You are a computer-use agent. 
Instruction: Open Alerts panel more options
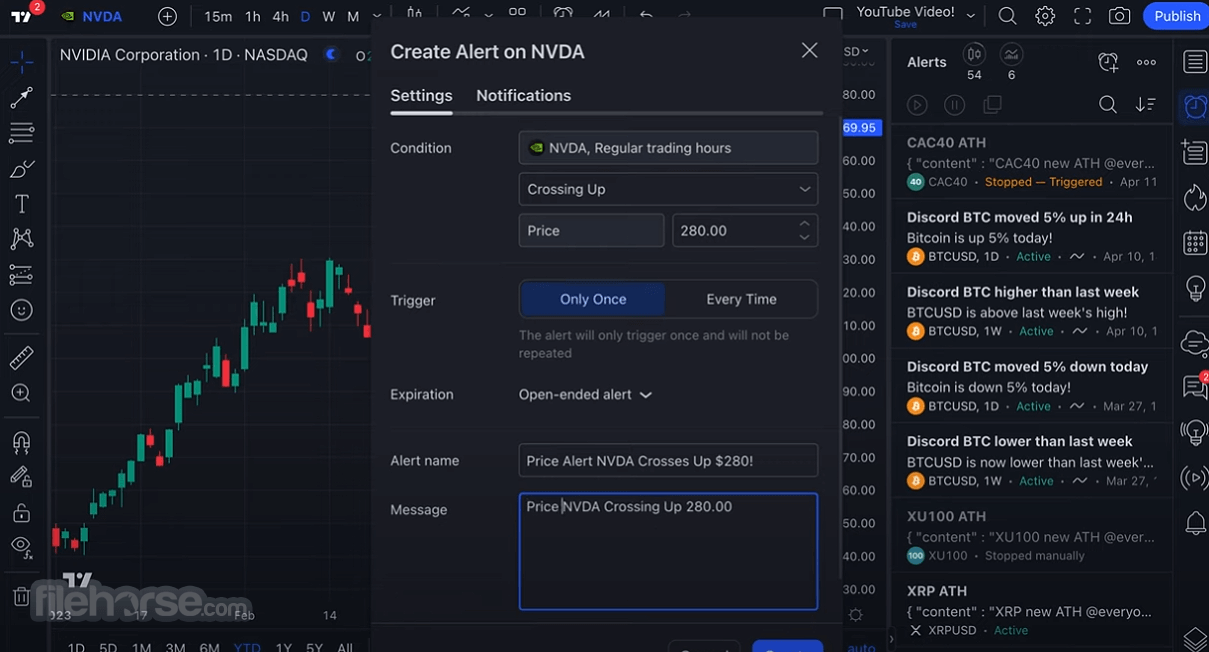(1146, 62)
